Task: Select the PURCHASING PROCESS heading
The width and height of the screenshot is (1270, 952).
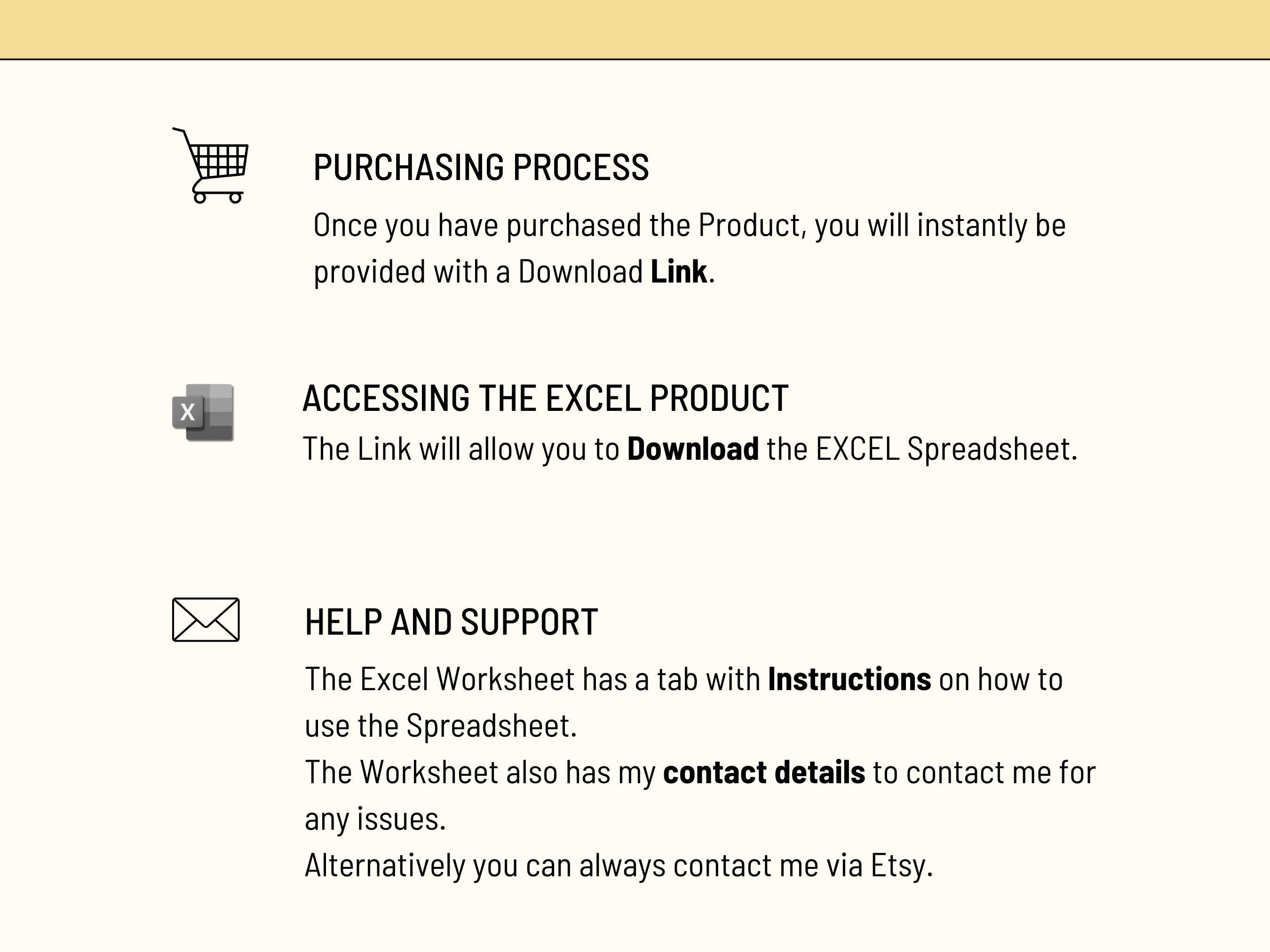Action: (481, 167)
